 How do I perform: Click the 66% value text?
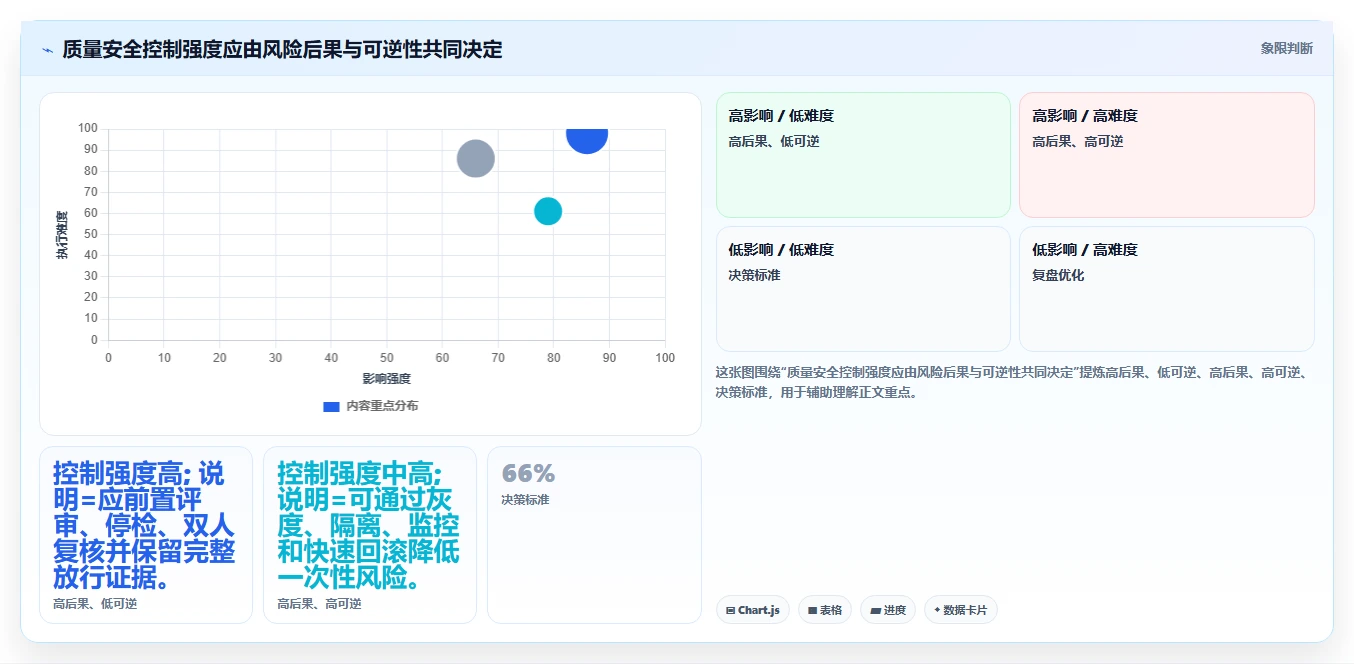click(x=528, y=474)
